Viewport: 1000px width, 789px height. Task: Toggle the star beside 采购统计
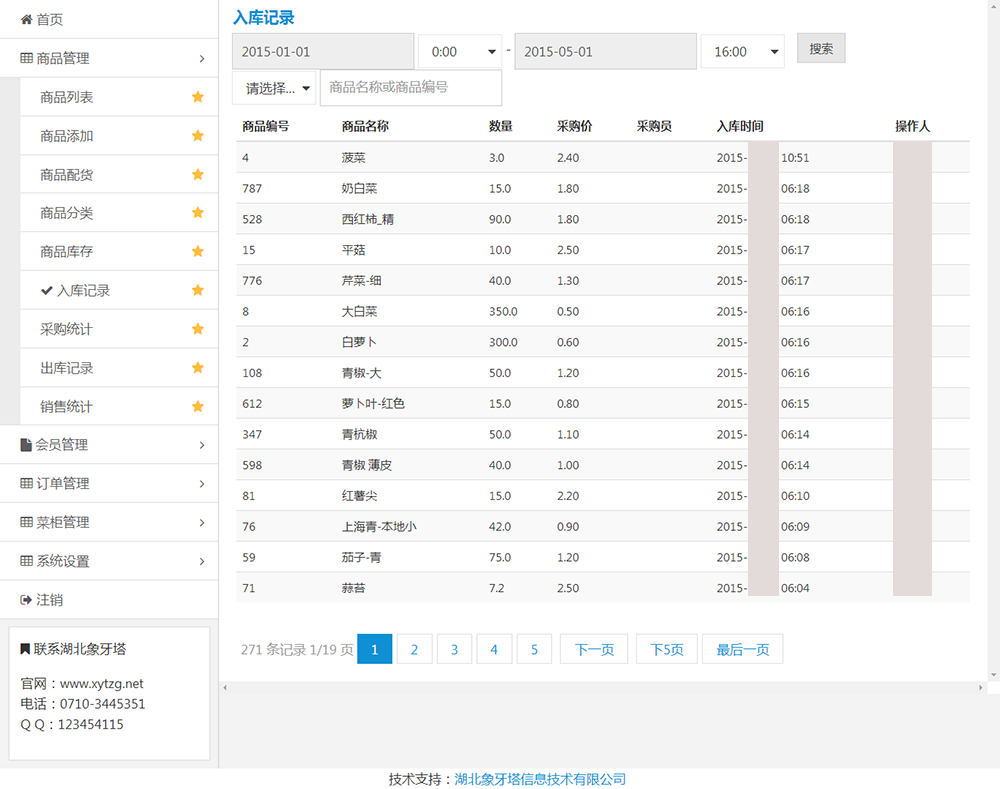(198, 329)
